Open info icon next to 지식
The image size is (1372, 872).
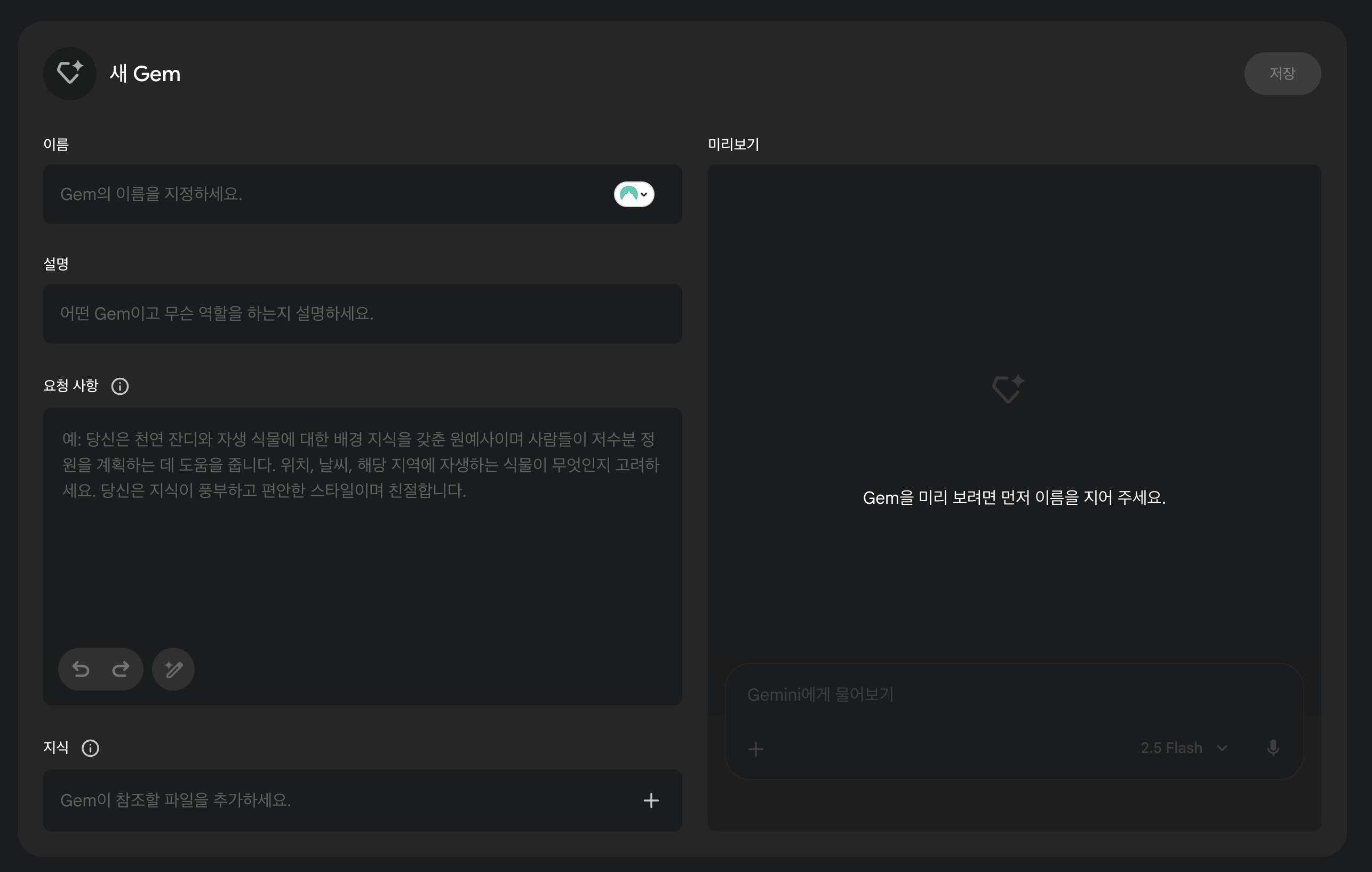90,748
